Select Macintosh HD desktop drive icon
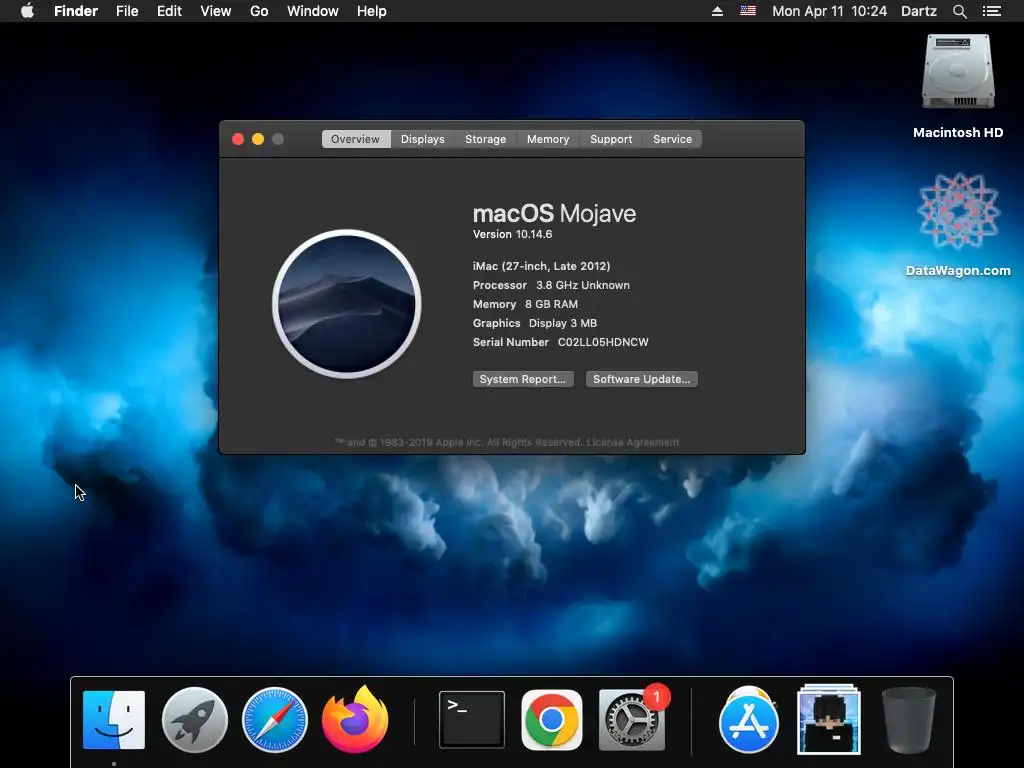The image size is (1024, 768). click(x=958, y=72)
